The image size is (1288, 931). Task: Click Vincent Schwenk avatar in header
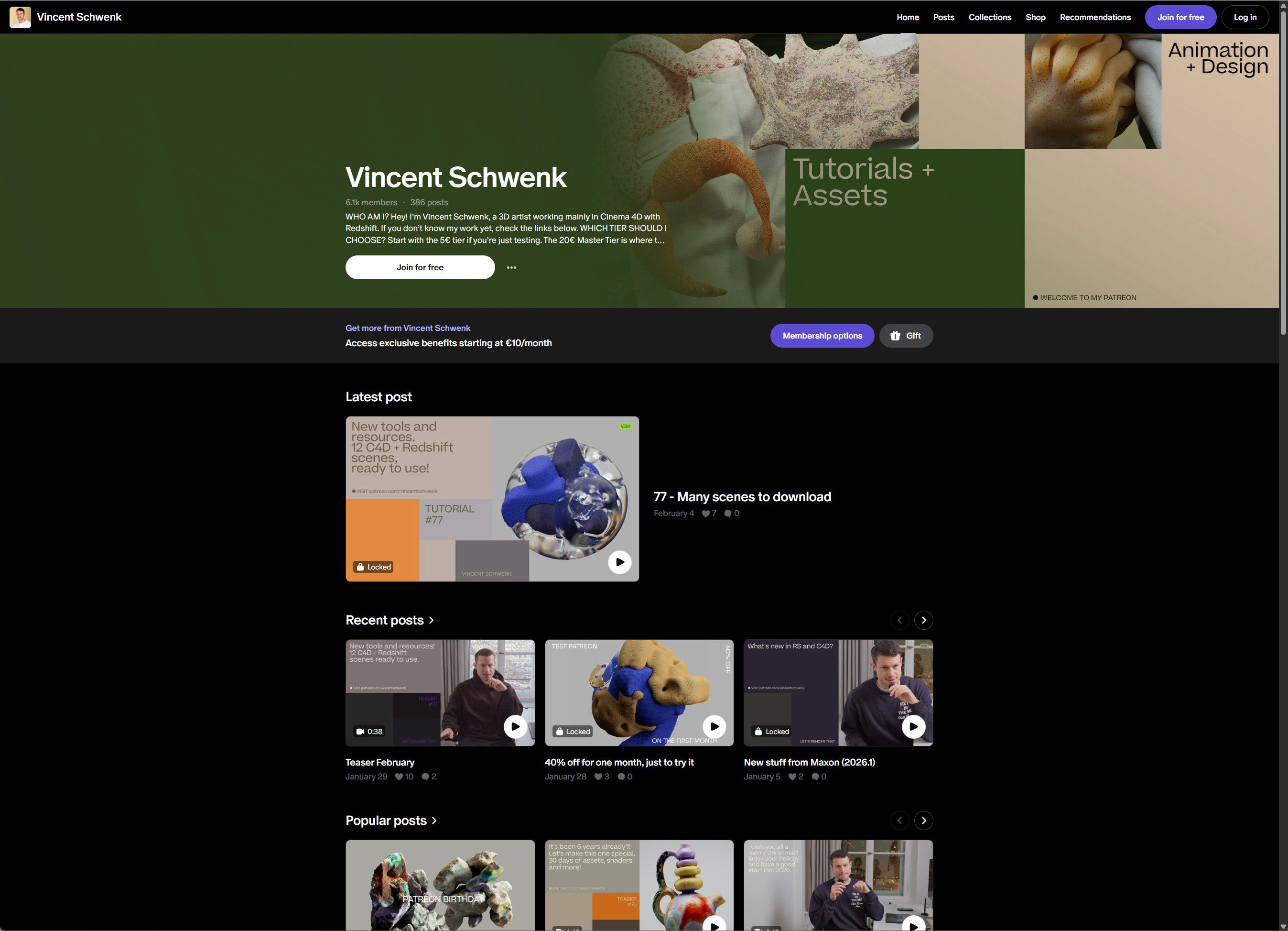21,17
